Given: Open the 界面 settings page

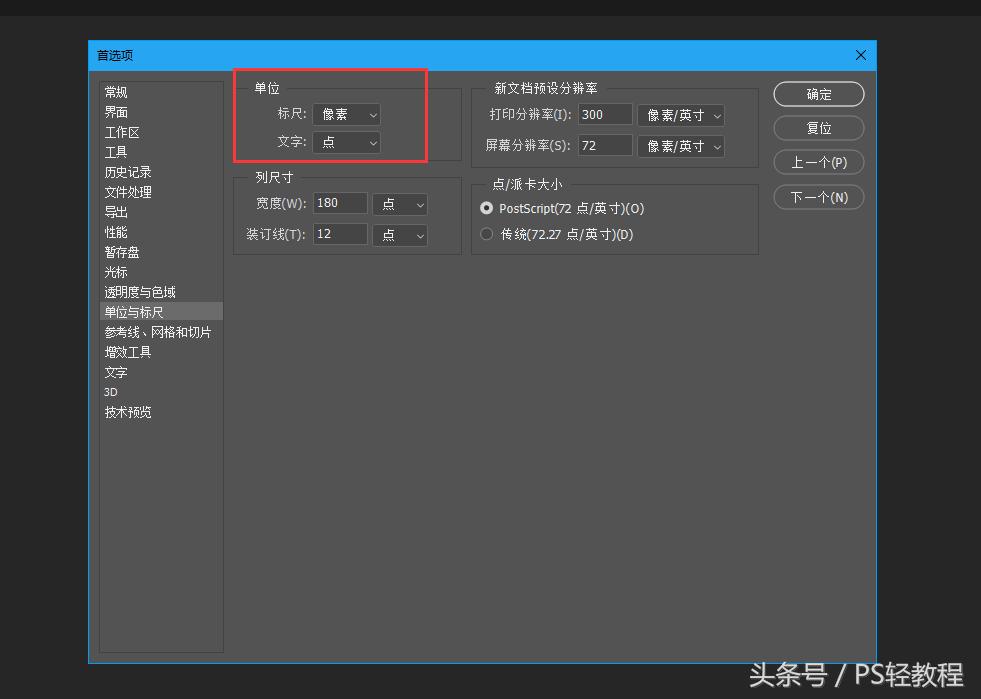Looking at the screenshot, I should (115, 112).
